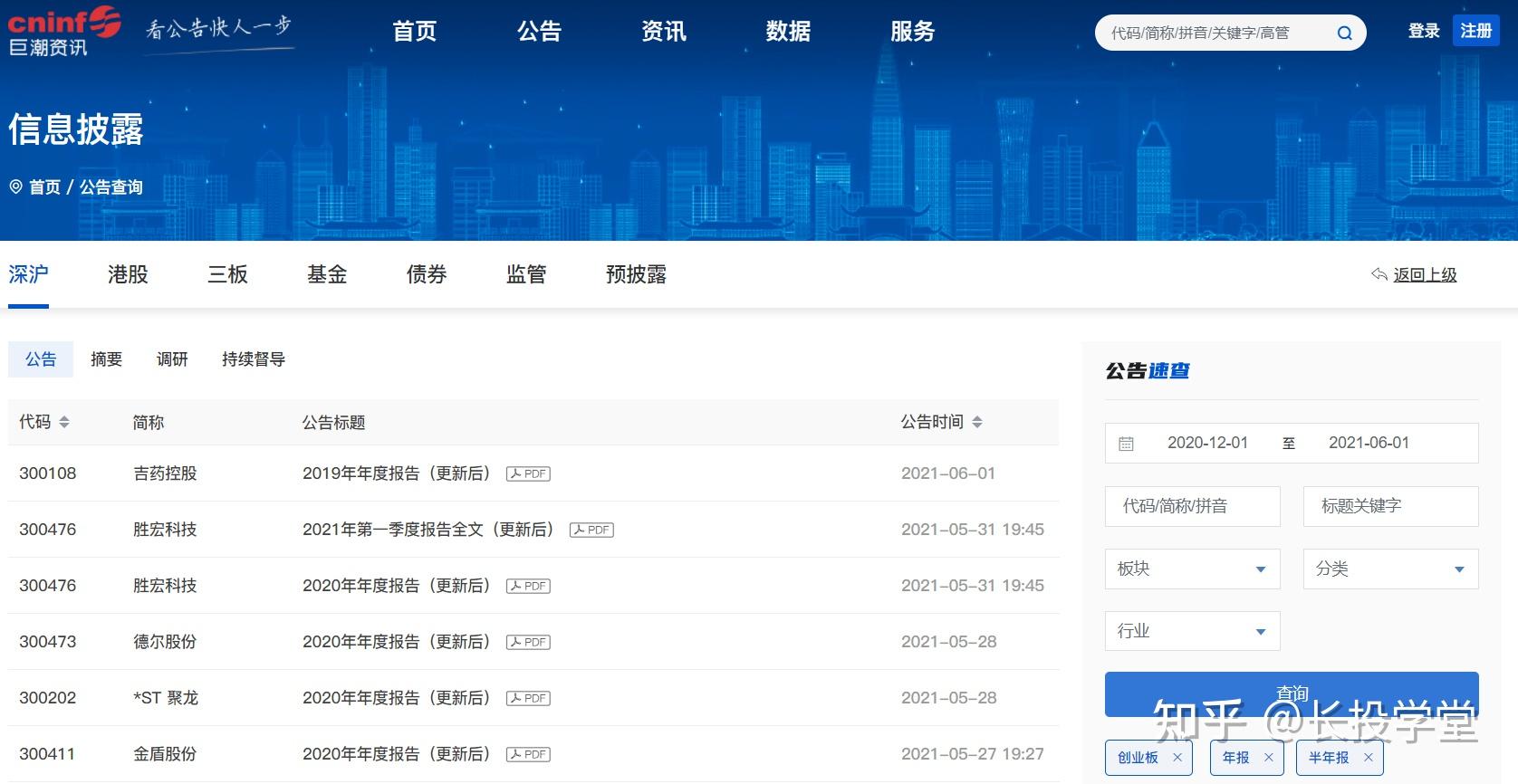Click the location pin icon beside 首页
This screenshot has height=784, width=1518.
tap(15, 186)
